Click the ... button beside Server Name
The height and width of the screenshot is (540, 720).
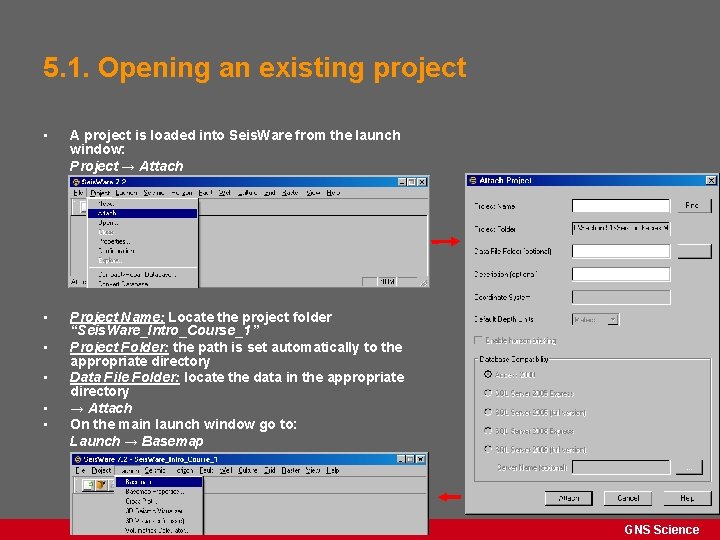pos(689,468)
